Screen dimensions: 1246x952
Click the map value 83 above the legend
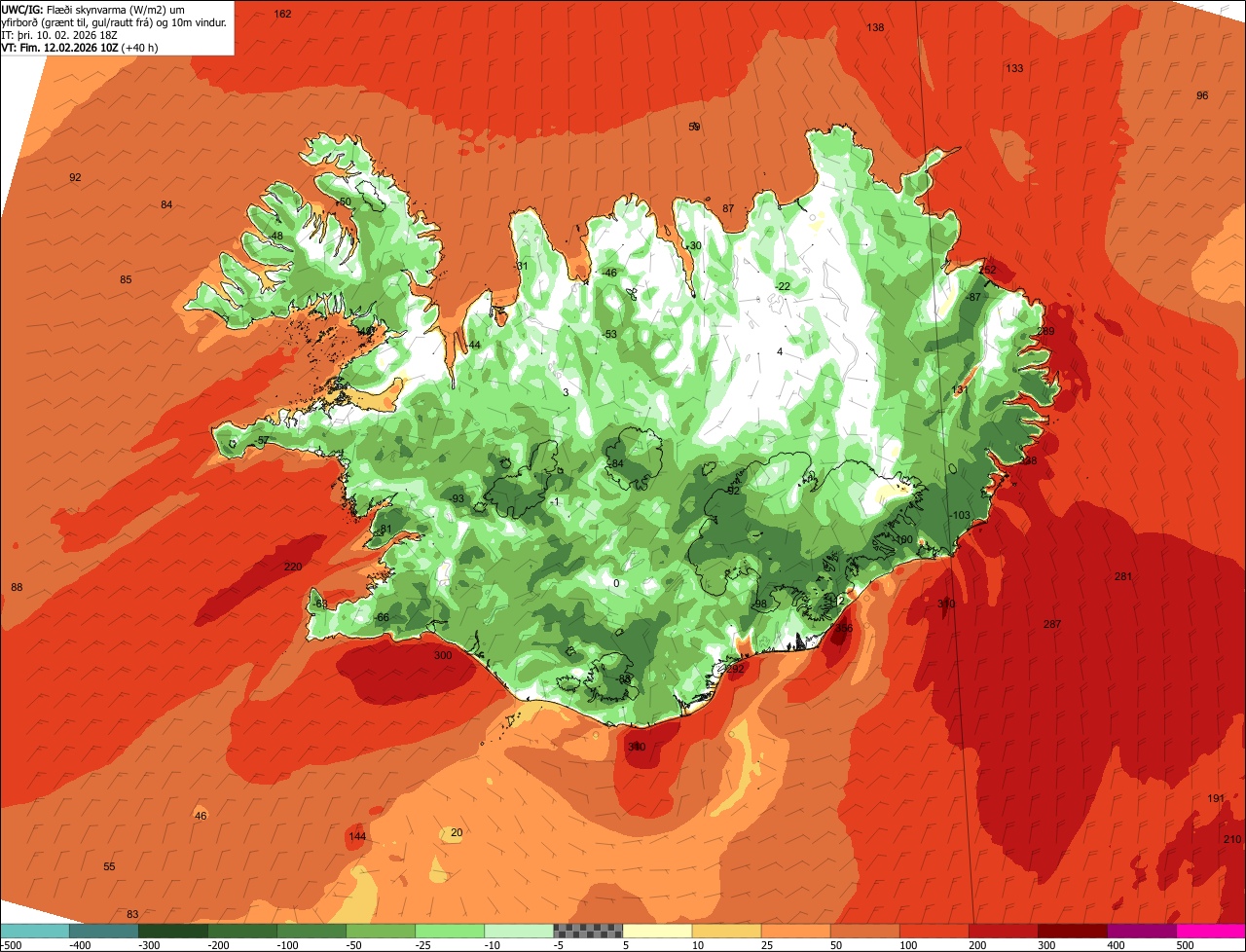(x=132, y=914)
